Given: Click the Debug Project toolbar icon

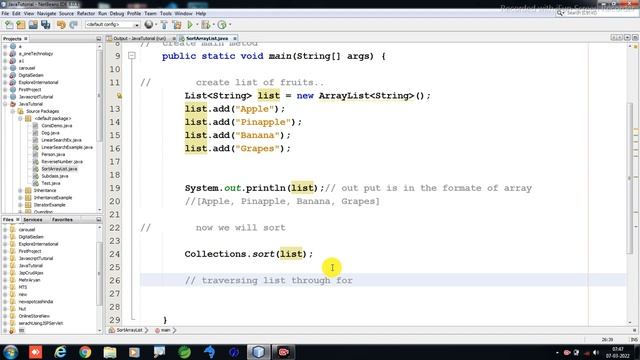Looking at the screenshot, I should (x=205, y=25).
